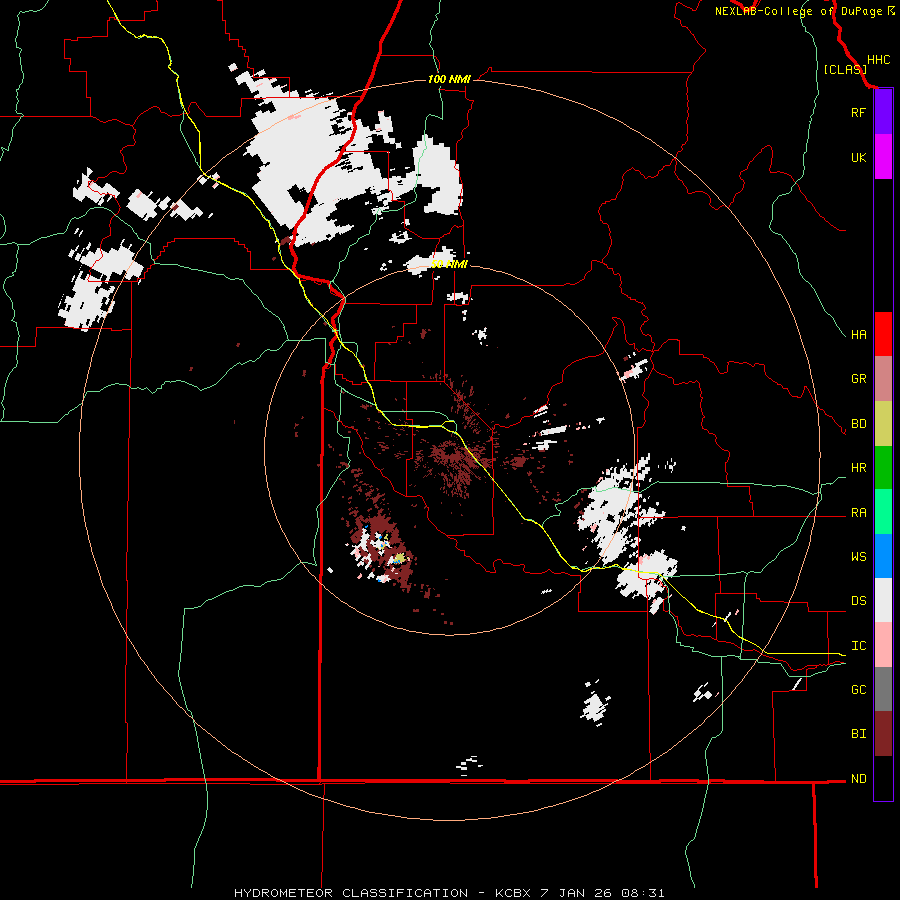Click the yellow BD legend color swatch
Screen dimensions: 900x900
point(883,423)
